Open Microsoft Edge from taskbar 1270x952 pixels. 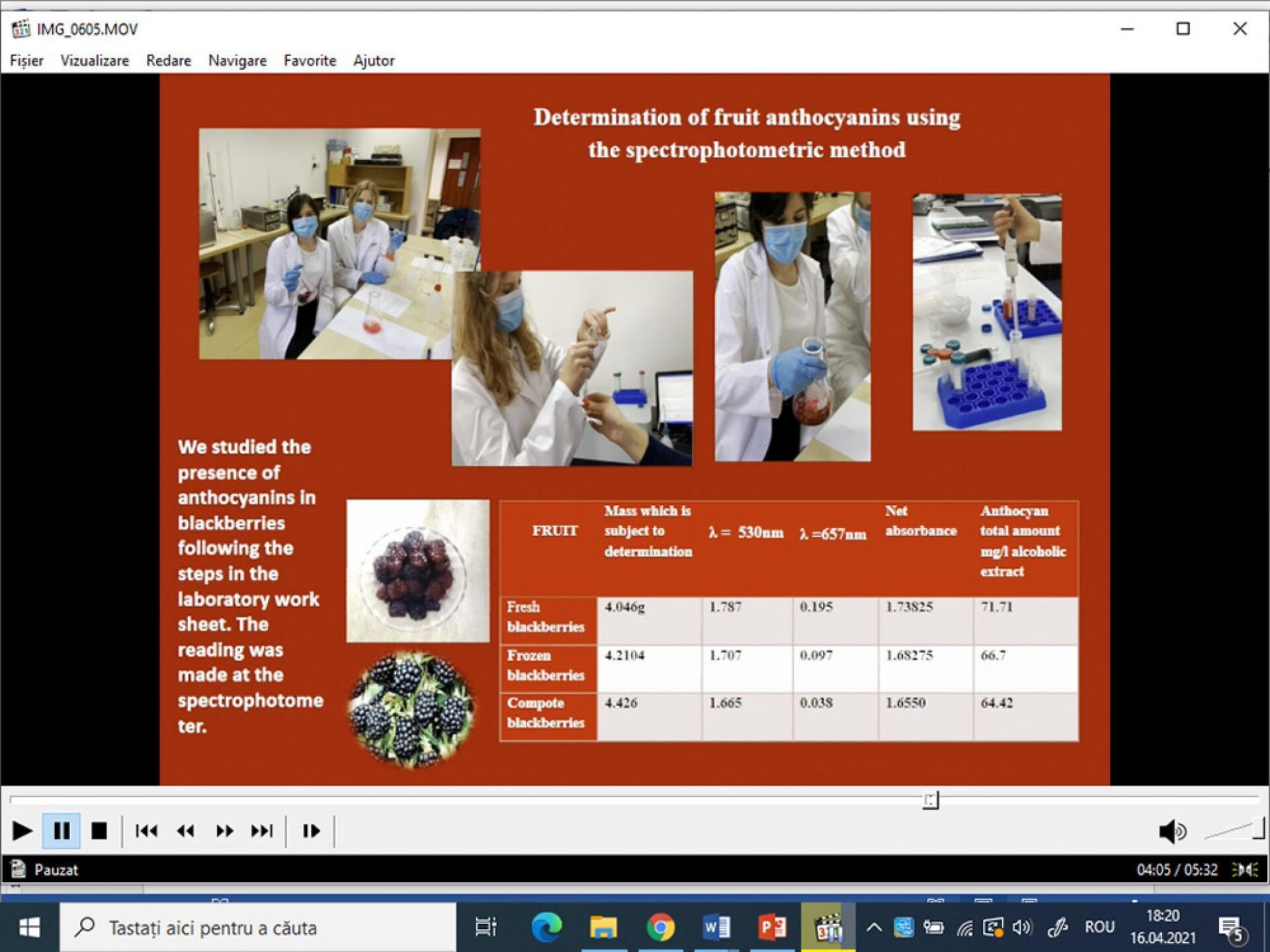tap(546, 928)
